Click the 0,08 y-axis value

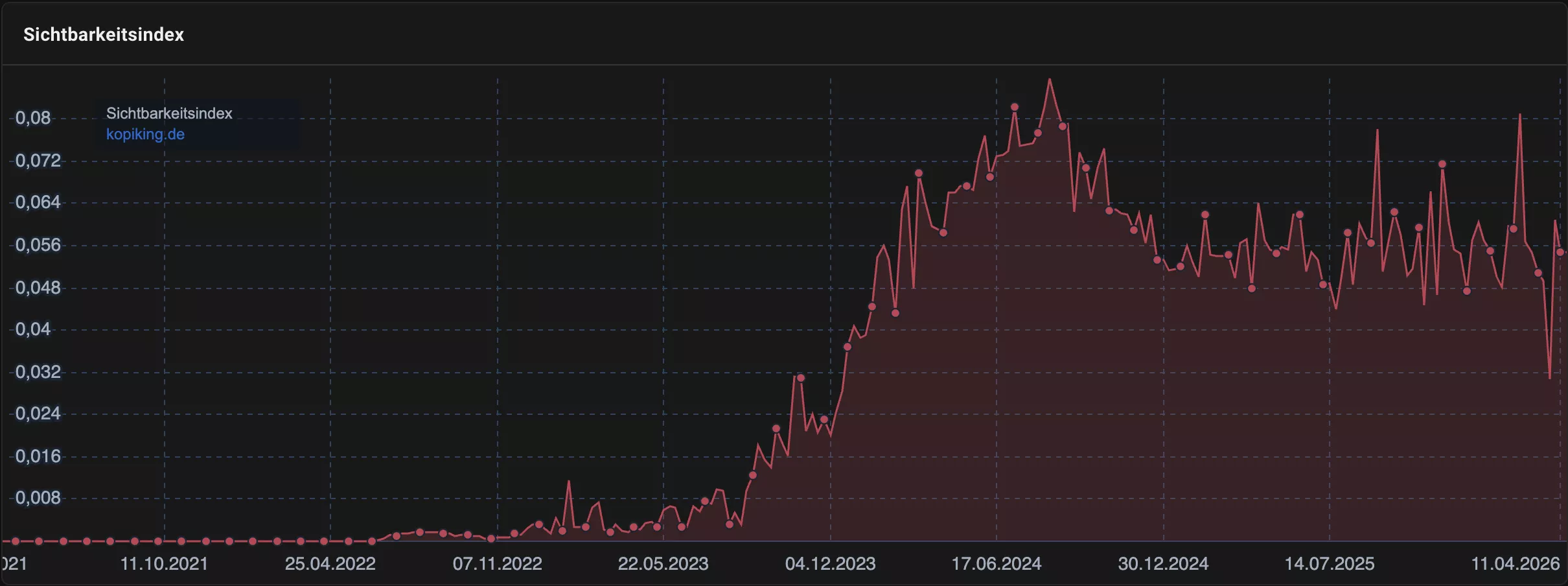33,118
